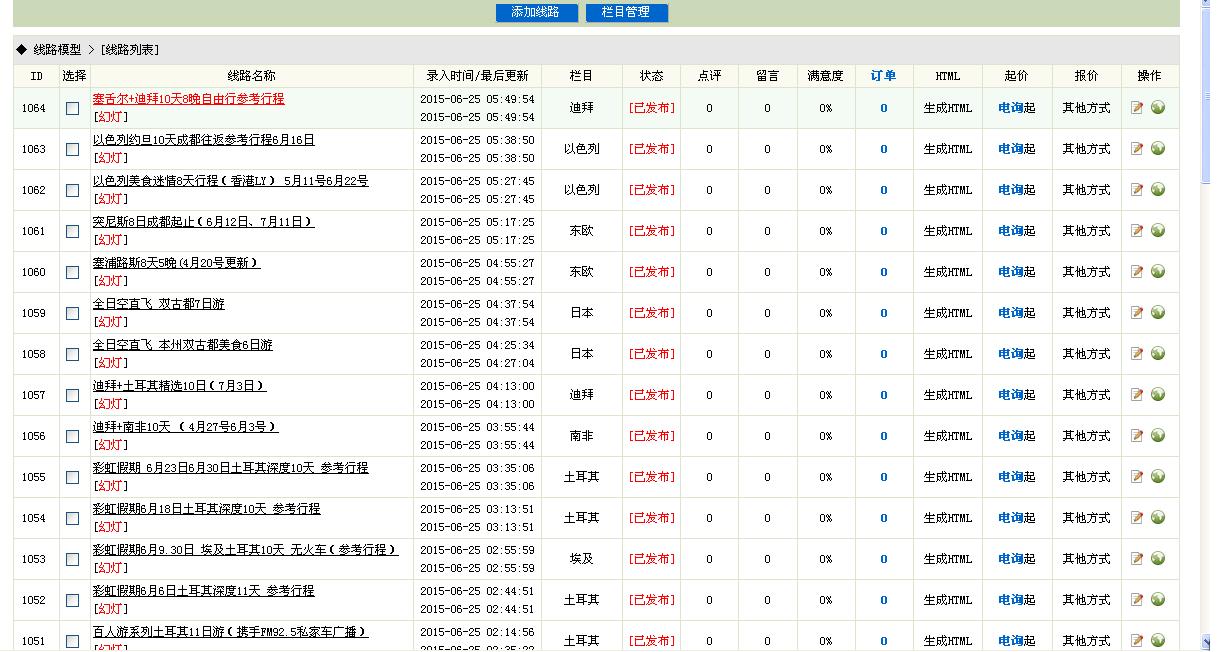Screen dimensions: 1221x652
Task: Click 其他方式 in row 1062
Action: (x=1086, y=190)
